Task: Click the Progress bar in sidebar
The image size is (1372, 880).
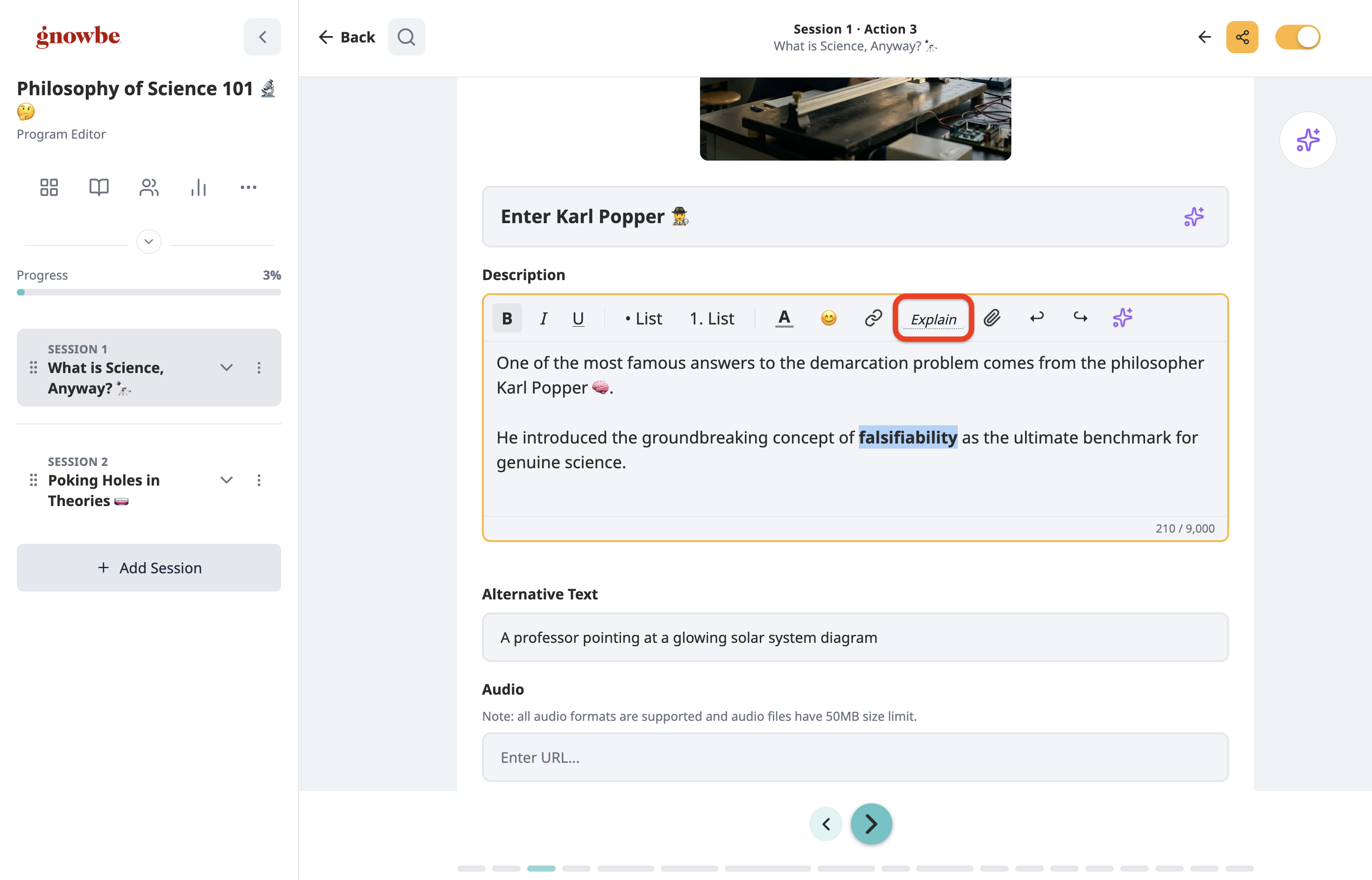Action: (x=149, y=292)
